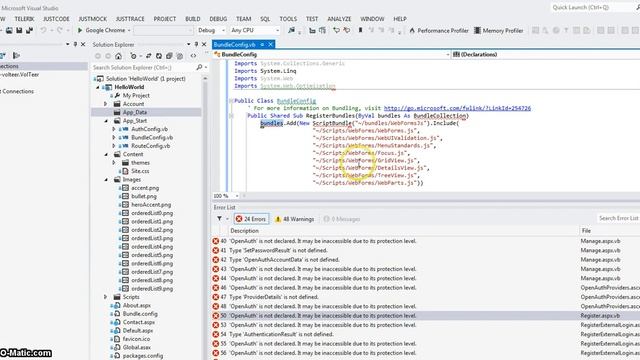Toggle the 48 Warnings filter

[x=295, y=219]
